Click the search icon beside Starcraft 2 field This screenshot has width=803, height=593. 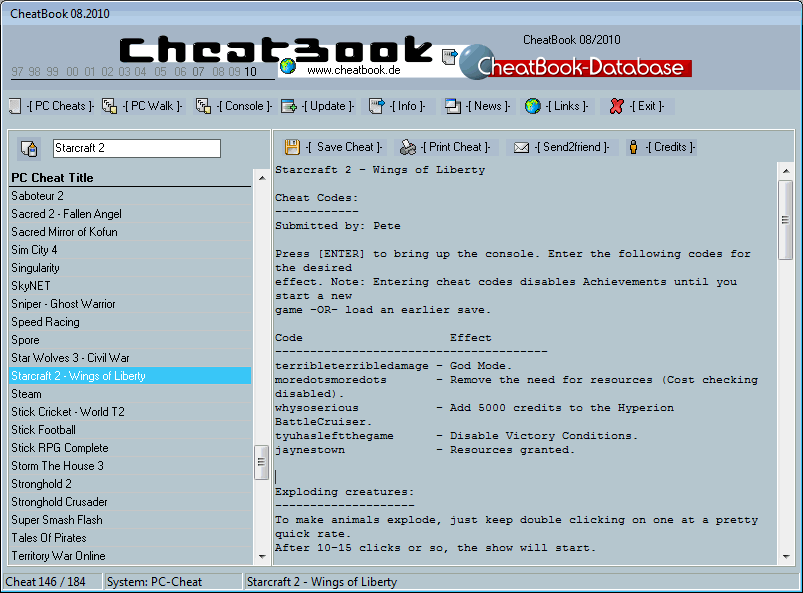(x=29, y=149)
